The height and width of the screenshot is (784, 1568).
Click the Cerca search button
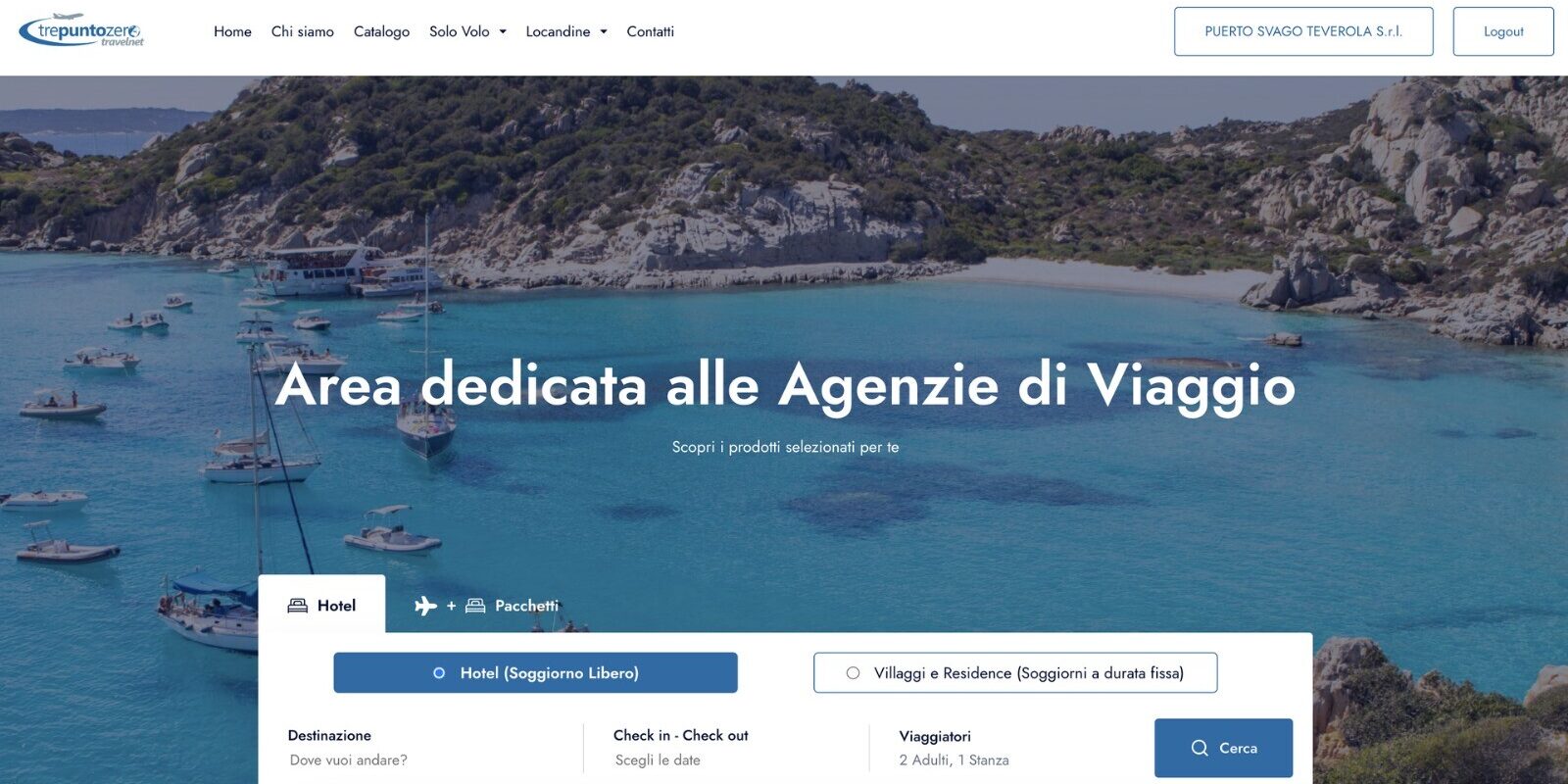1223,748
